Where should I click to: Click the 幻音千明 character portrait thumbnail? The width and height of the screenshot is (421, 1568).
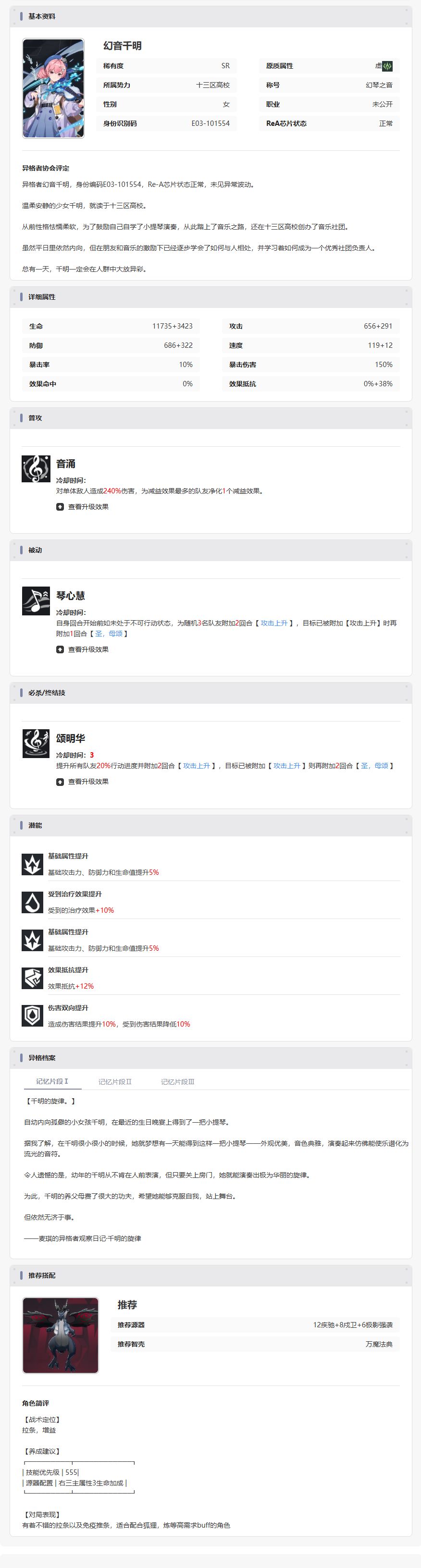click(53, 88)
